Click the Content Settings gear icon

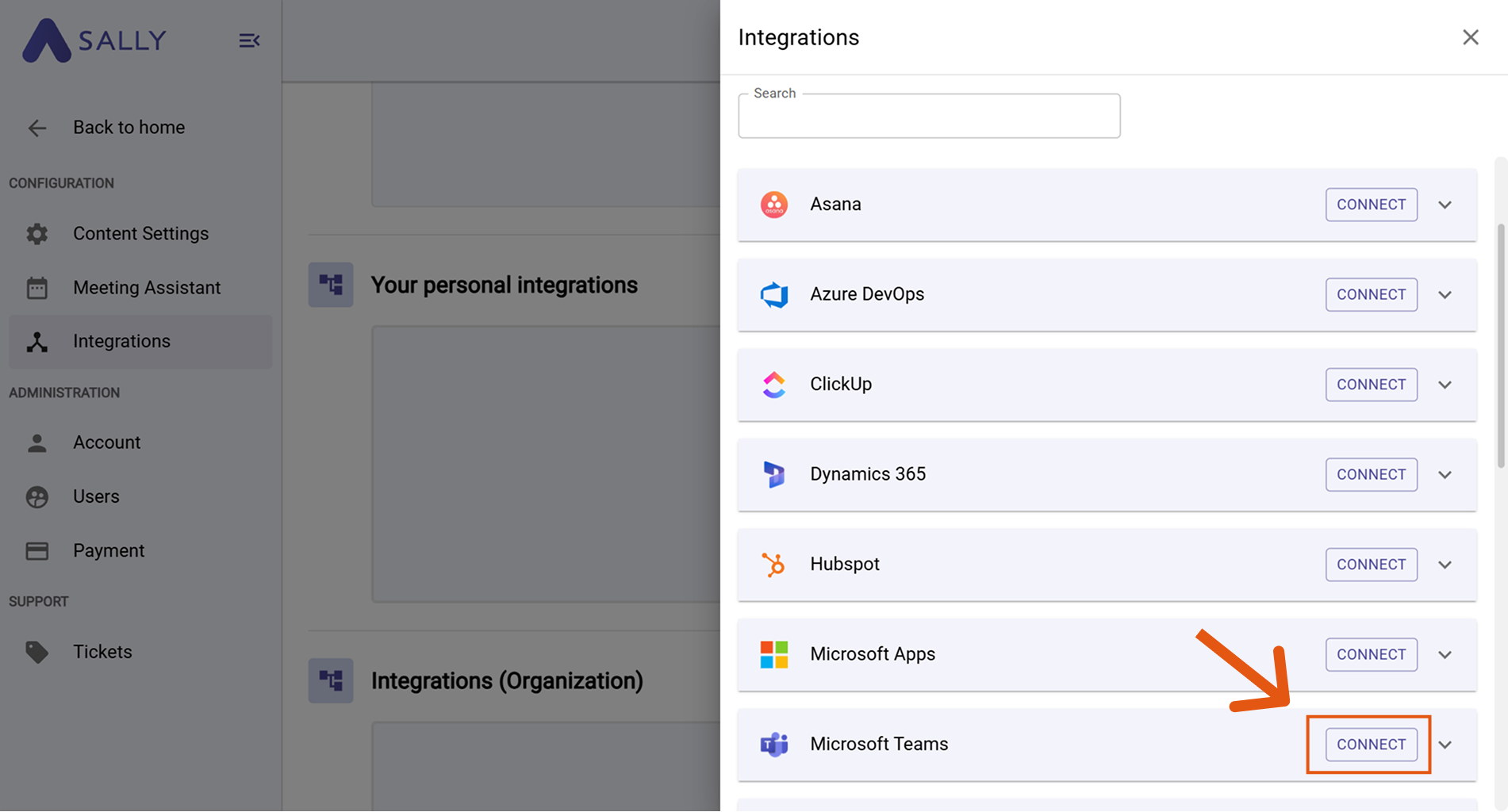point(37,234)
